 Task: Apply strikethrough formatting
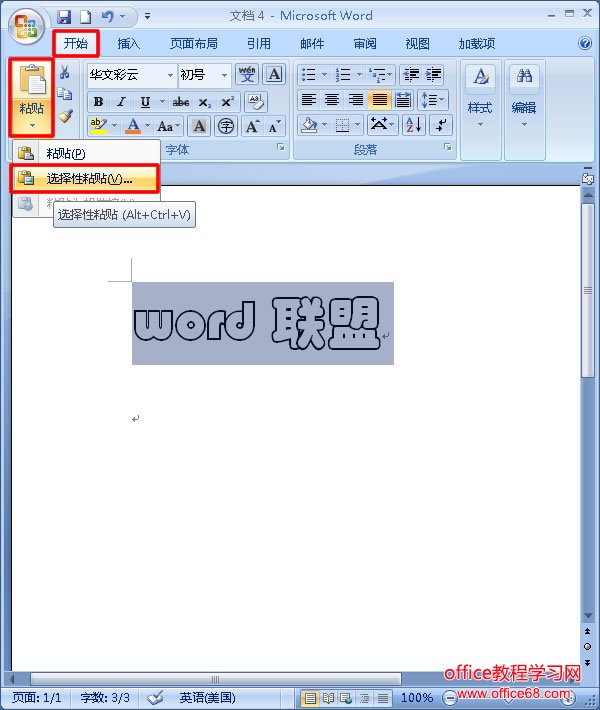pyautogui.click(x=181, y=102)
